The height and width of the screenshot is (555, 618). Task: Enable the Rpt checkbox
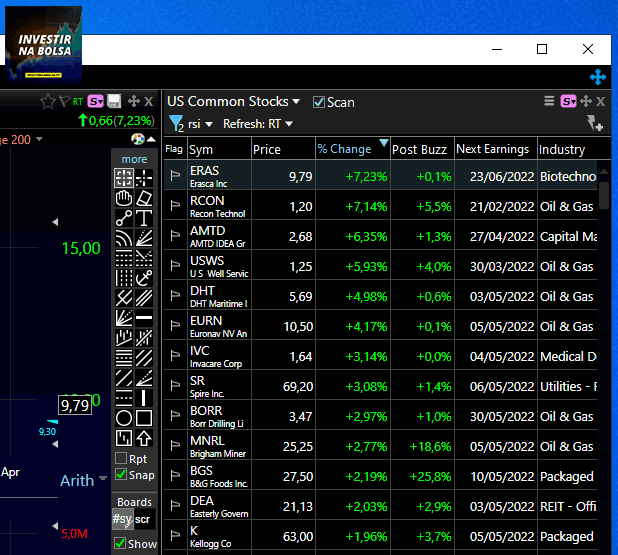pos(121,458)
